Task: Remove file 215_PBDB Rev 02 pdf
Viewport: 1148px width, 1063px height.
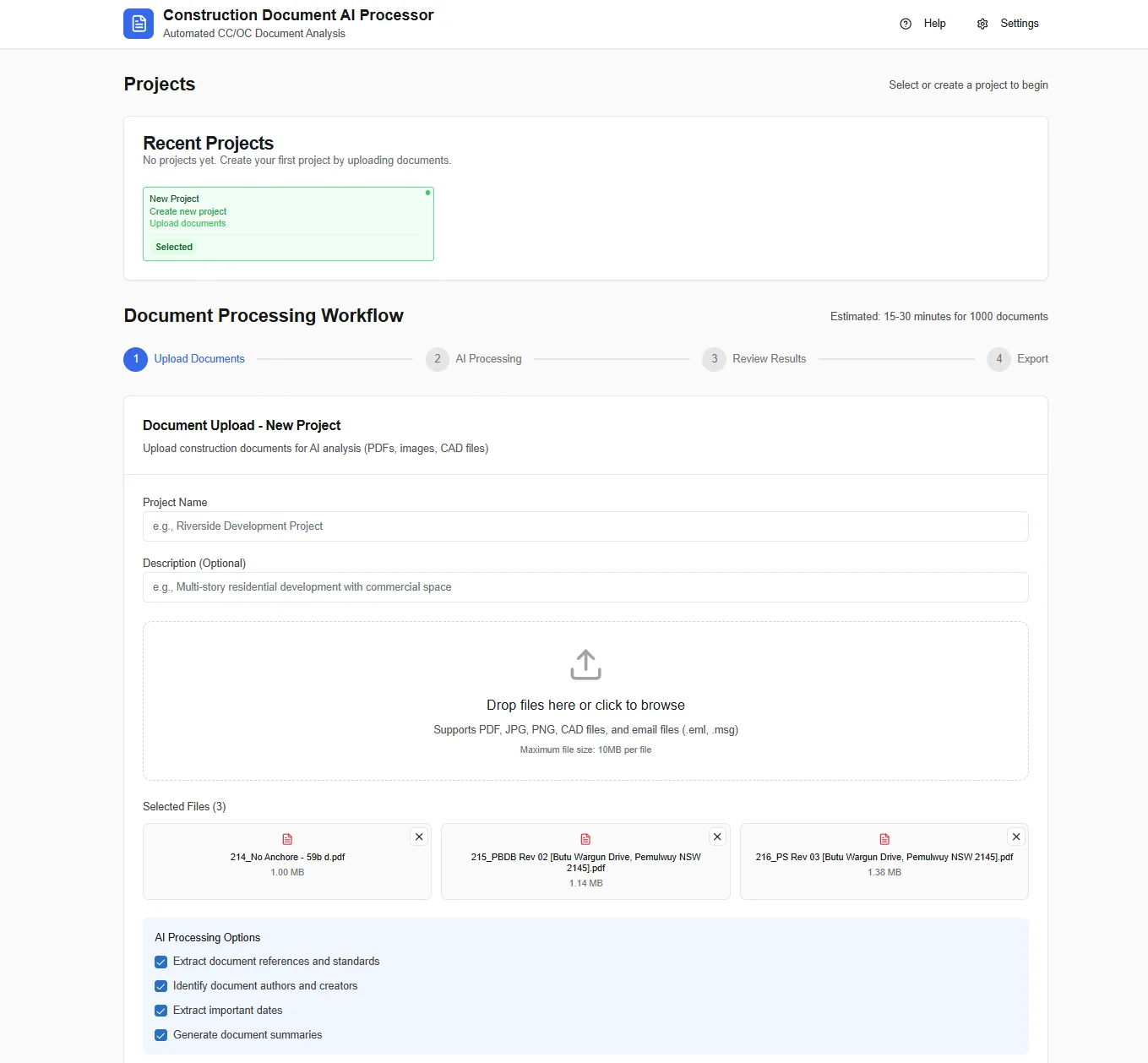Action: [717, 837]
